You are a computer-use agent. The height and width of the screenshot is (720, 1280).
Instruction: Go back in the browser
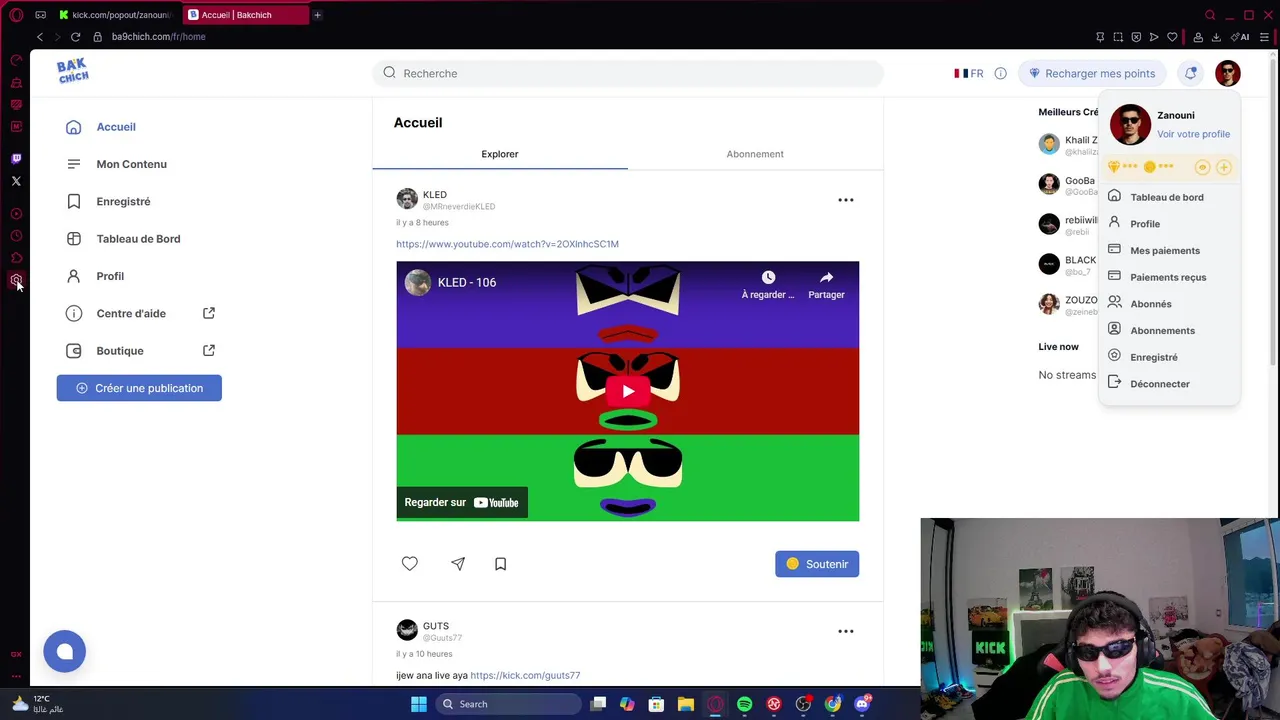[x=40, y=37]
